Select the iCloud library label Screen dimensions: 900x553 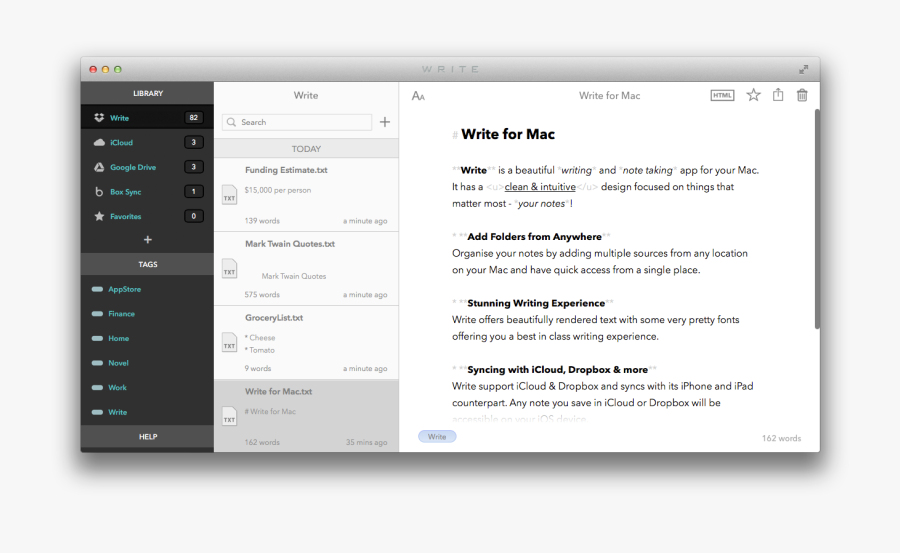point(121,142)
